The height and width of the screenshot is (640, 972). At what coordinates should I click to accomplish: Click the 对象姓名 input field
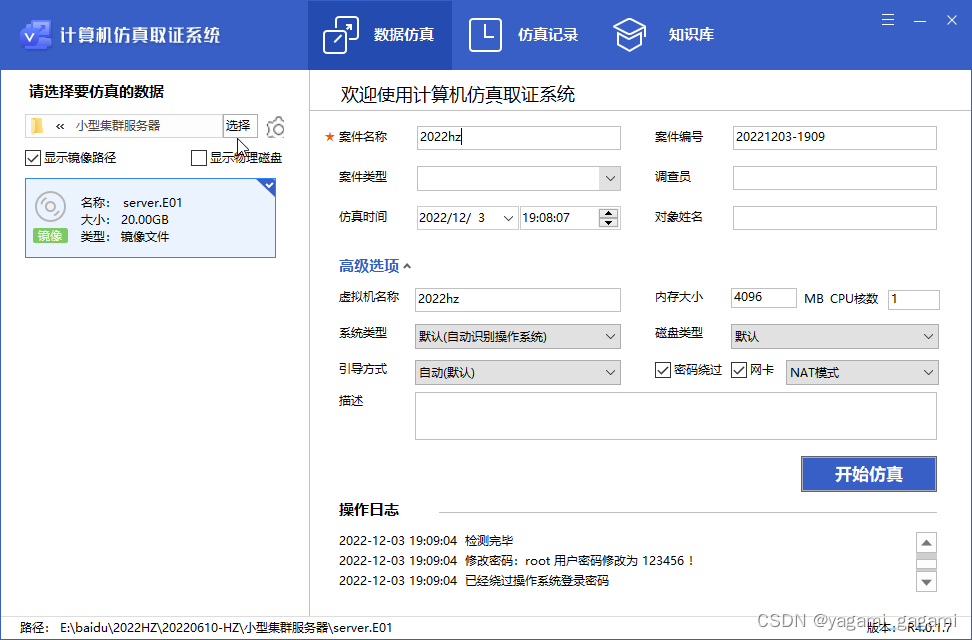pos(834,218)
